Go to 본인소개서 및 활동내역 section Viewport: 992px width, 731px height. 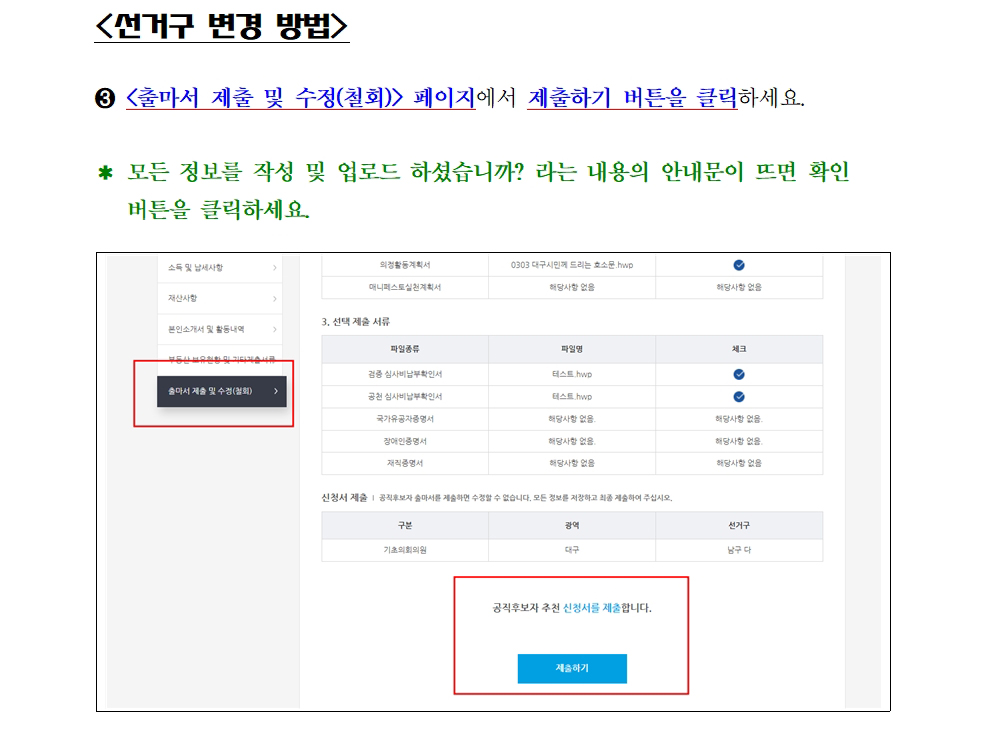206,328
